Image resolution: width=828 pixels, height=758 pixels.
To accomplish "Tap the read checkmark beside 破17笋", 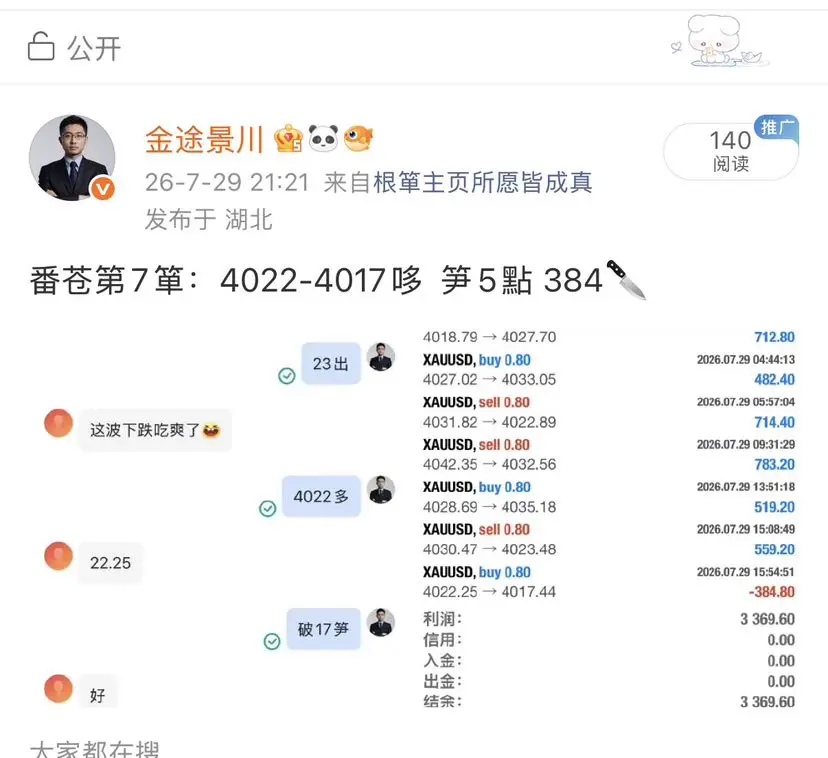I will point(272,641).
